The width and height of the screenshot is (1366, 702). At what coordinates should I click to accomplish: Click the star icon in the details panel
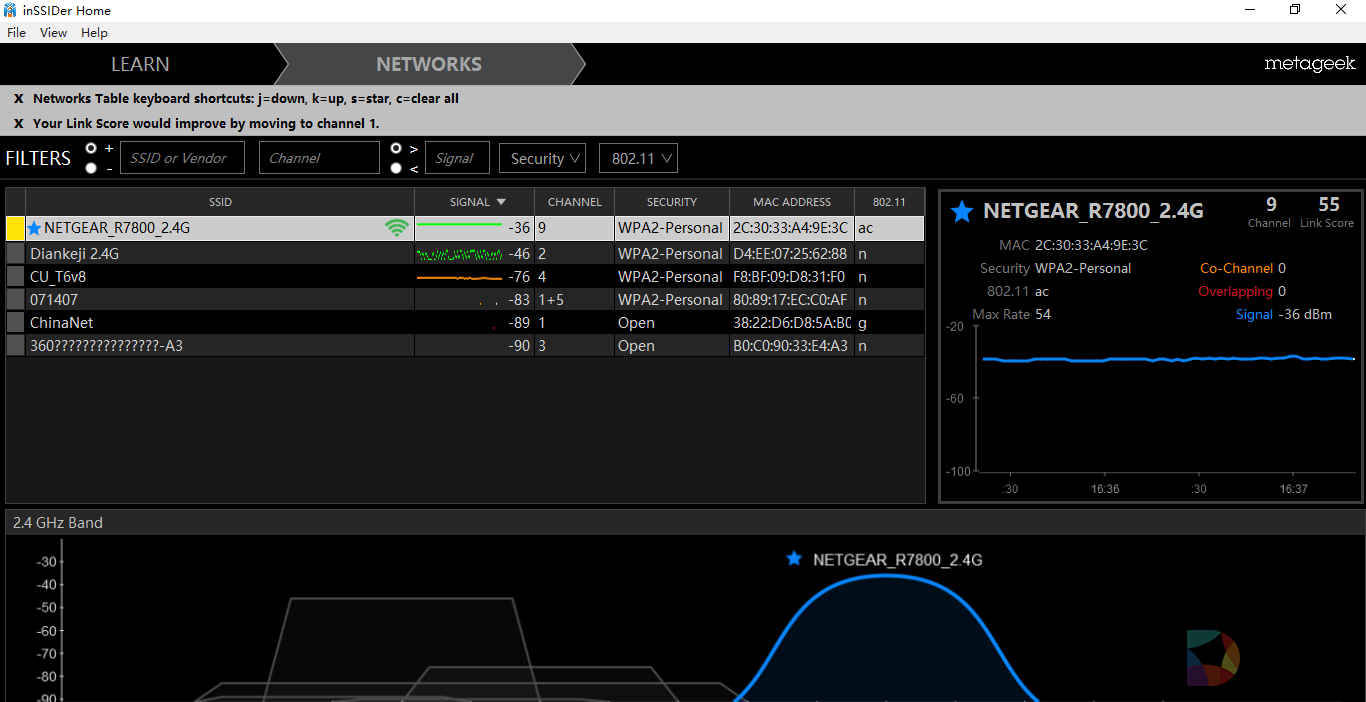[962, 211]
